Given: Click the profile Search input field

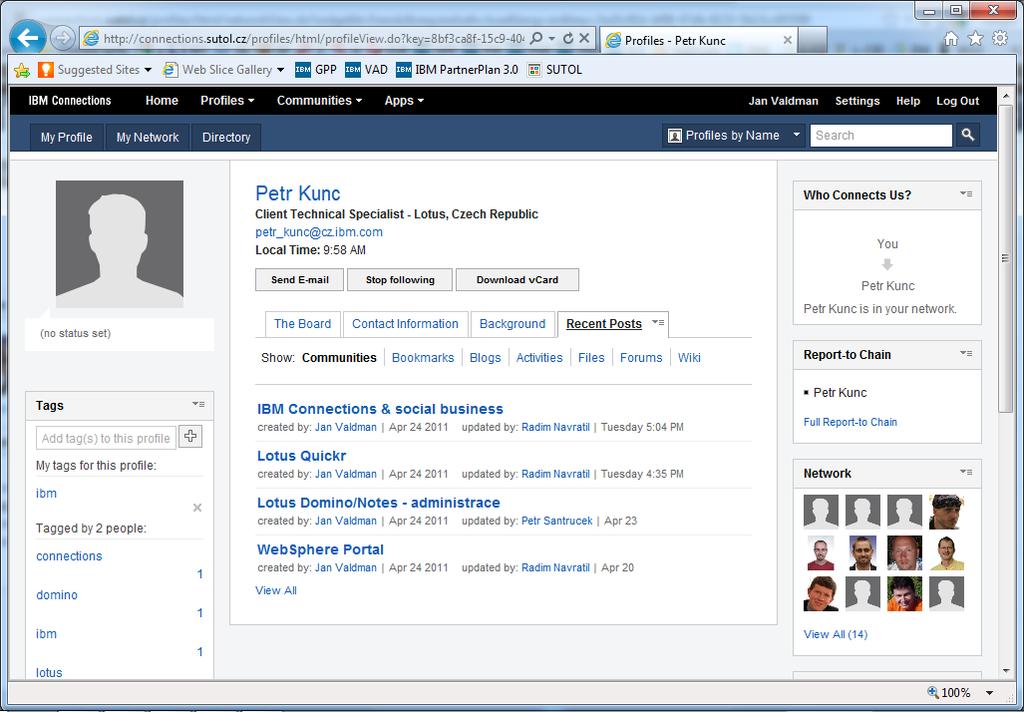Looking at the screenshot, I should tap(881, 135).
